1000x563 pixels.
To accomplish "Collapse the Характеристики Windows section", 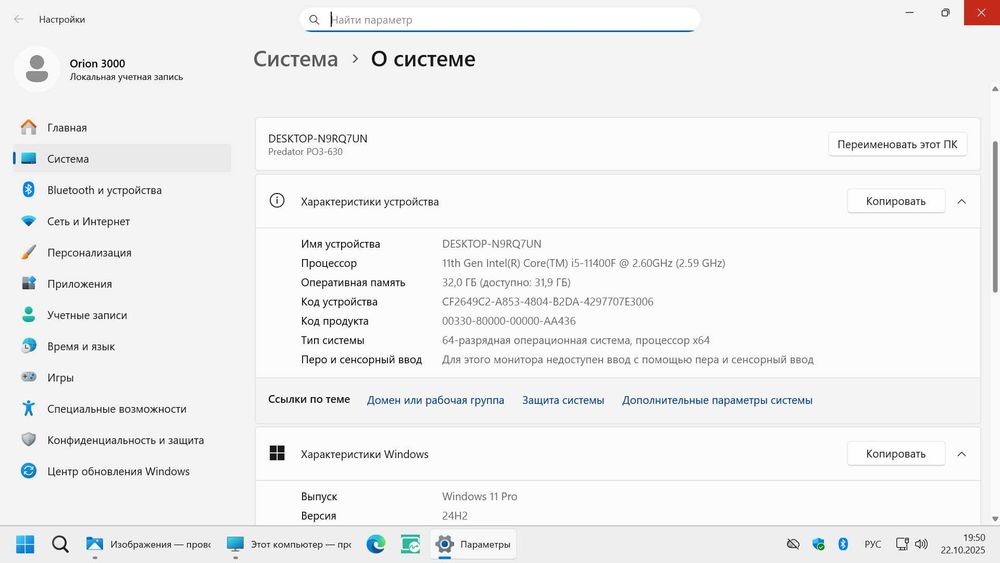I will pos(962,454).
